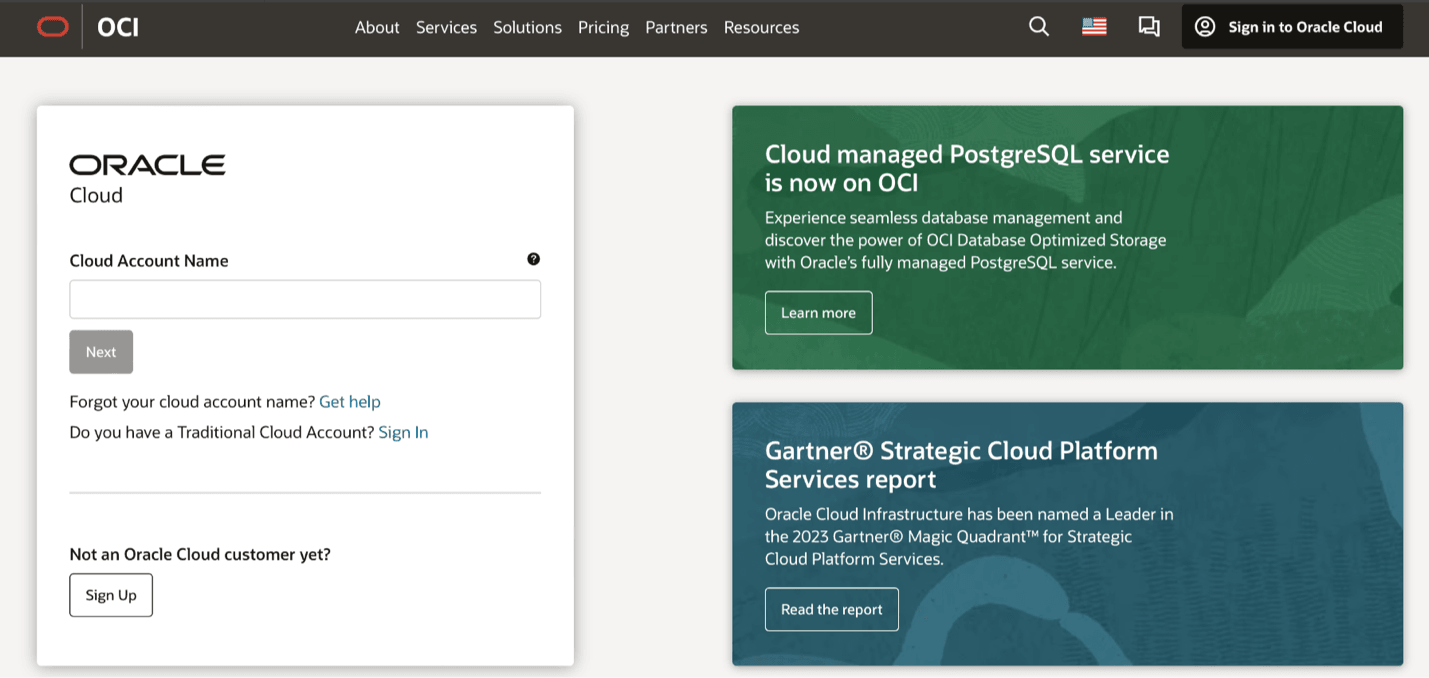Open the About menu
The height and width of the screenshot is (678, 1429).
click(377, 27)
